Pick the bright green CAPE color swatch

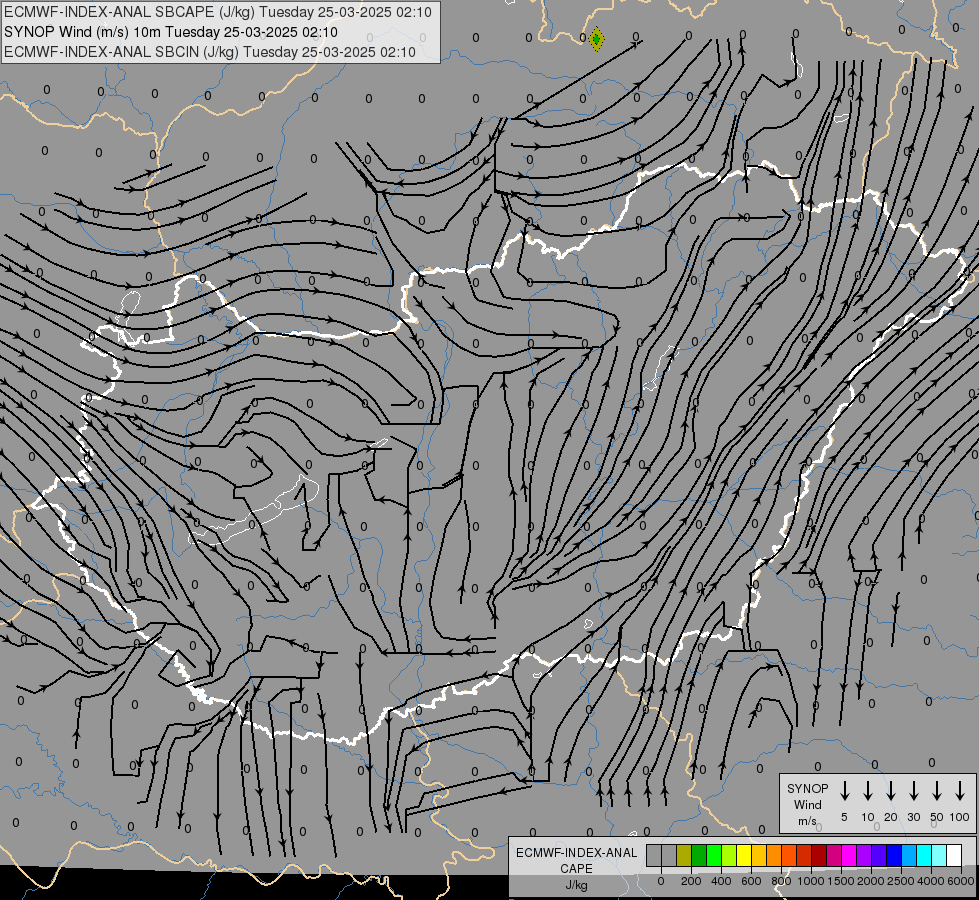point(714,855)
